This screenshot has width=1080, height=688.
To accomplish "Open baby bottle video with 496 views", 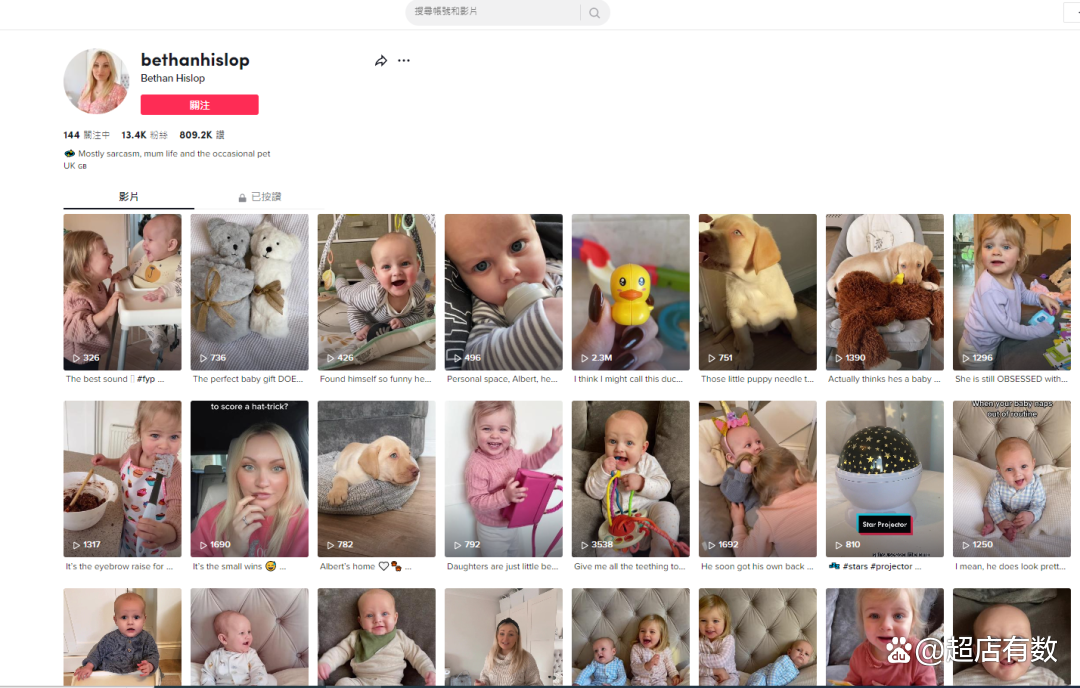I will tap(503, 292).
